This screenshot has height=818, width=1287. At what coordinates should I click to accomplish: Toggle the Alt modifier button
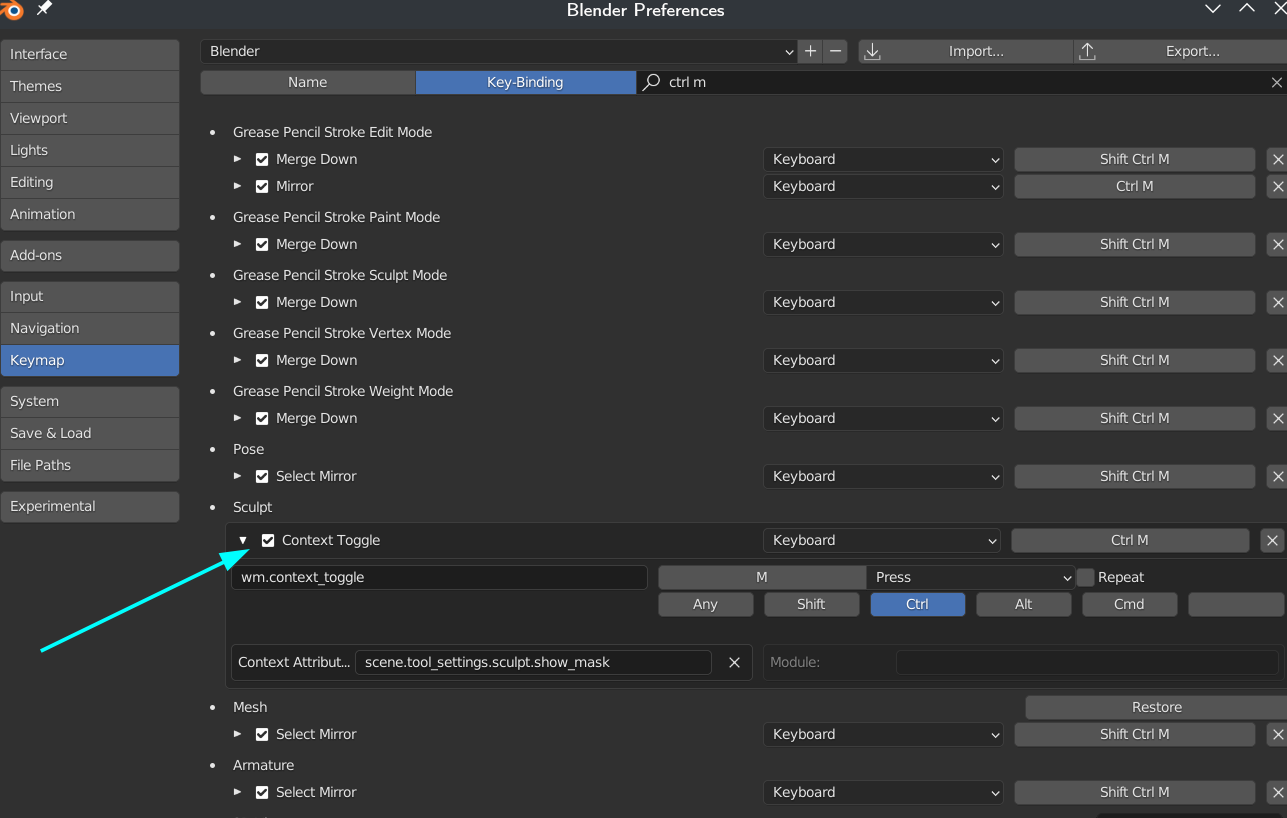click(1023, 604)
